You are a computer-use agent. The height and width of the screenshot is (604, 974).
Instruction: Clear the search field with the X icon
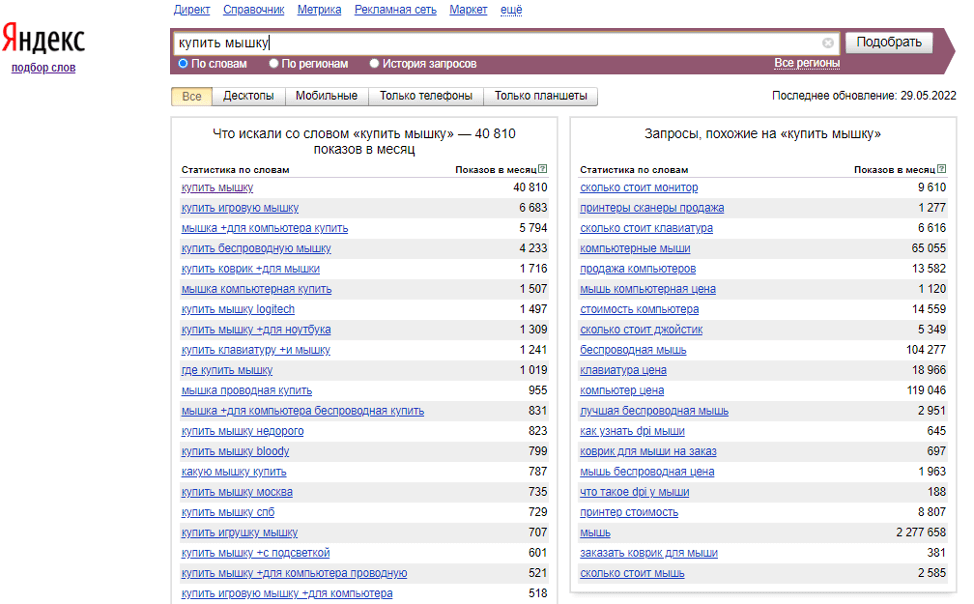pyautogui.click(x=828, y=43)
